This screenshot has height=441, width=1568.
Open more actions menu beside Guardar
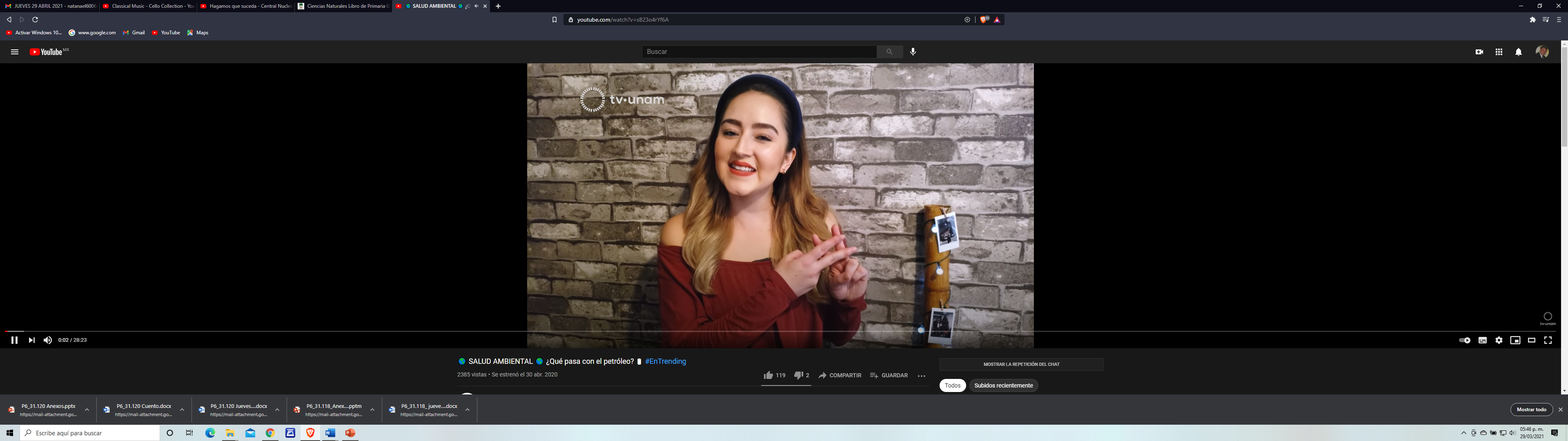coord(921,376)
